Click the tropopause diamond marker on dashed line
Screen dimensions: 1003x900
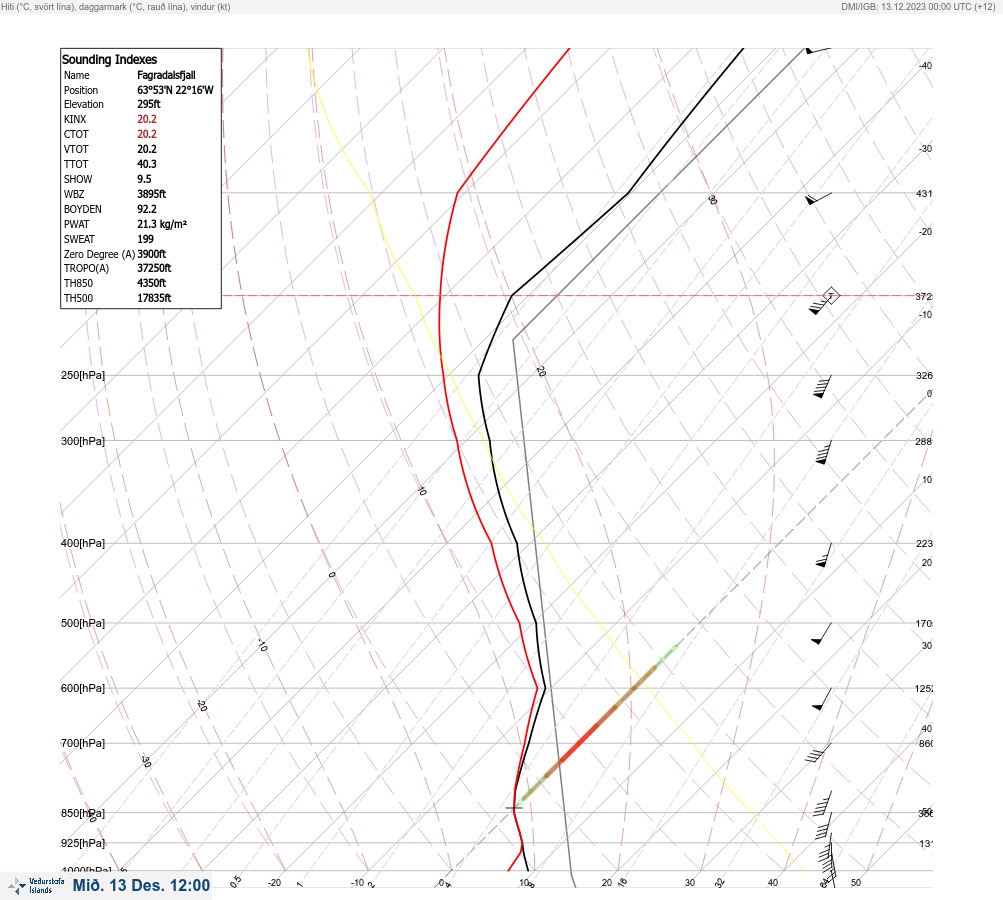tap(830, 296)
